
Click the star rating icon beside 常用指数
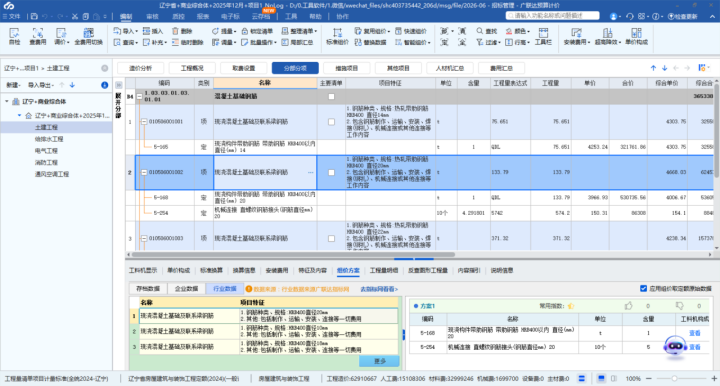coord(571,306)
